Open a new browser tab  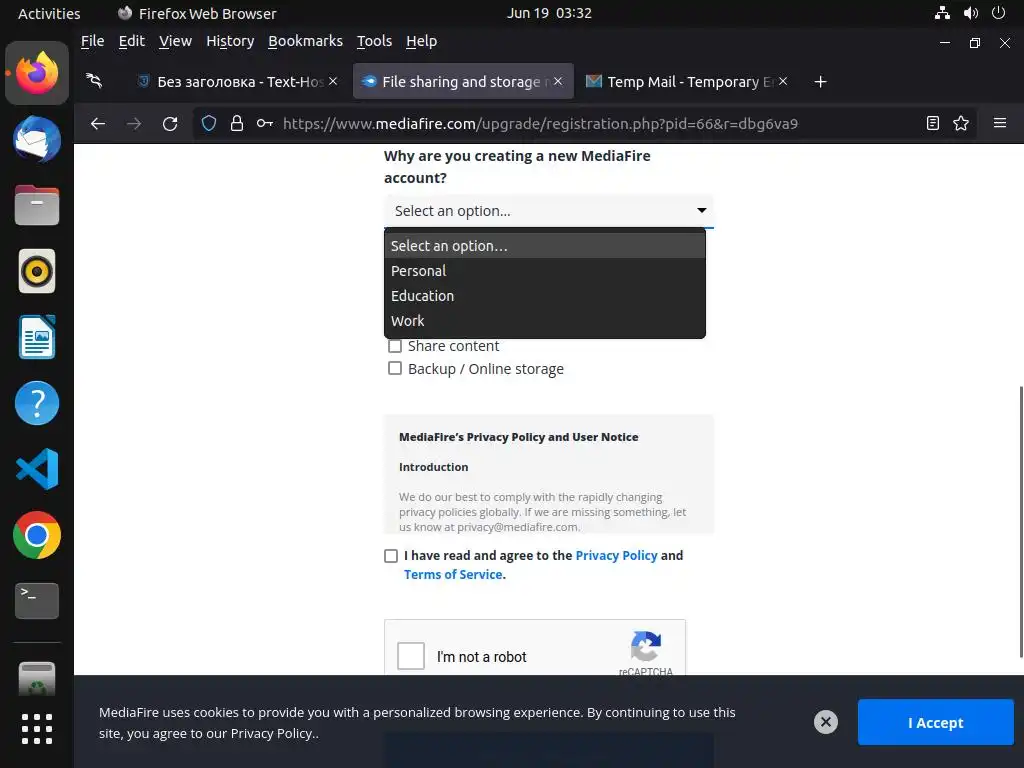click(820, 82)
